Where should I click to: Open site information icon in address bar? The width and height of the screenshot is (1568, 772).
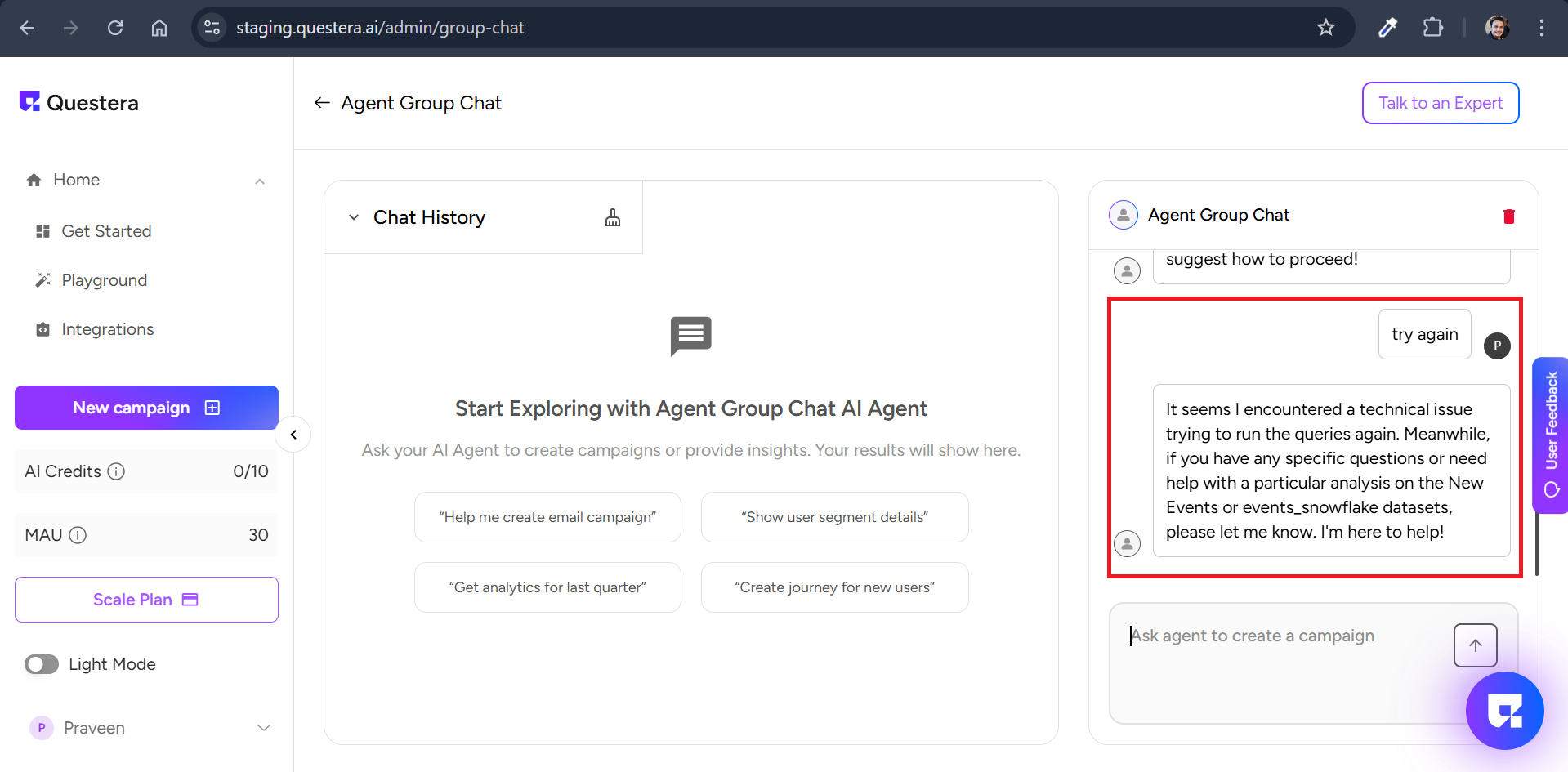pos(212,28)
